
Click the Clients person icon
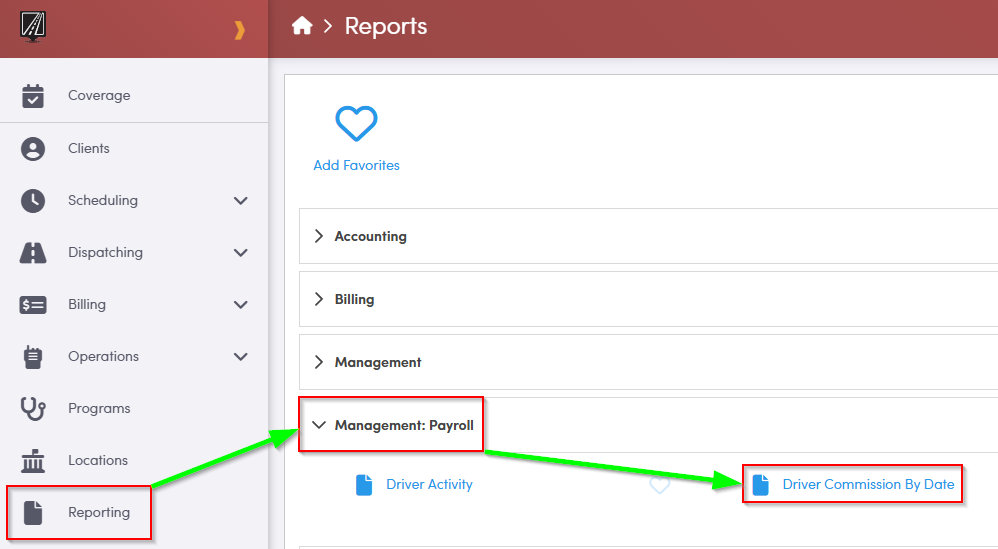pyautogui.click(x=33, y=149)
